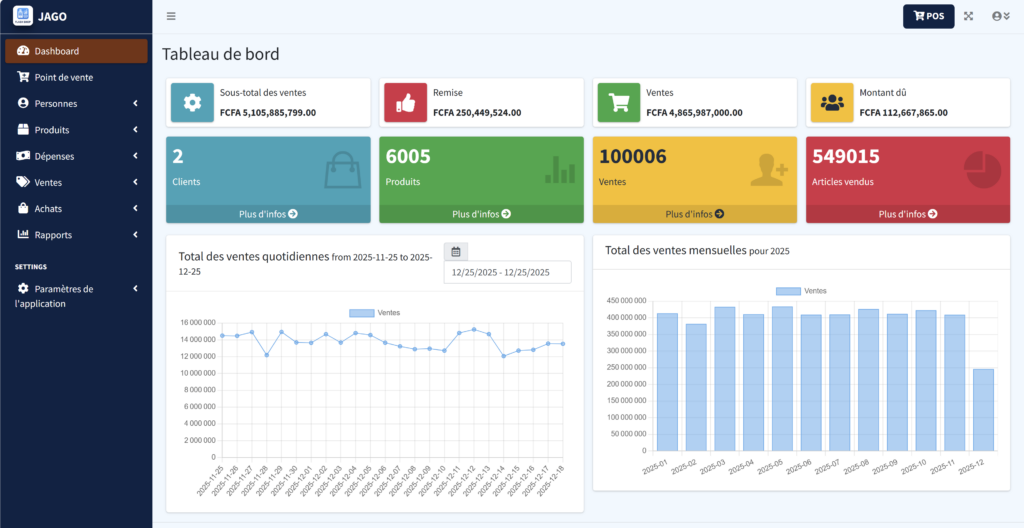Click the hamburger sidebar toggle icon
Viewport: 1024px width, 528px height.
pyautogui.click(x=171, y=16)
